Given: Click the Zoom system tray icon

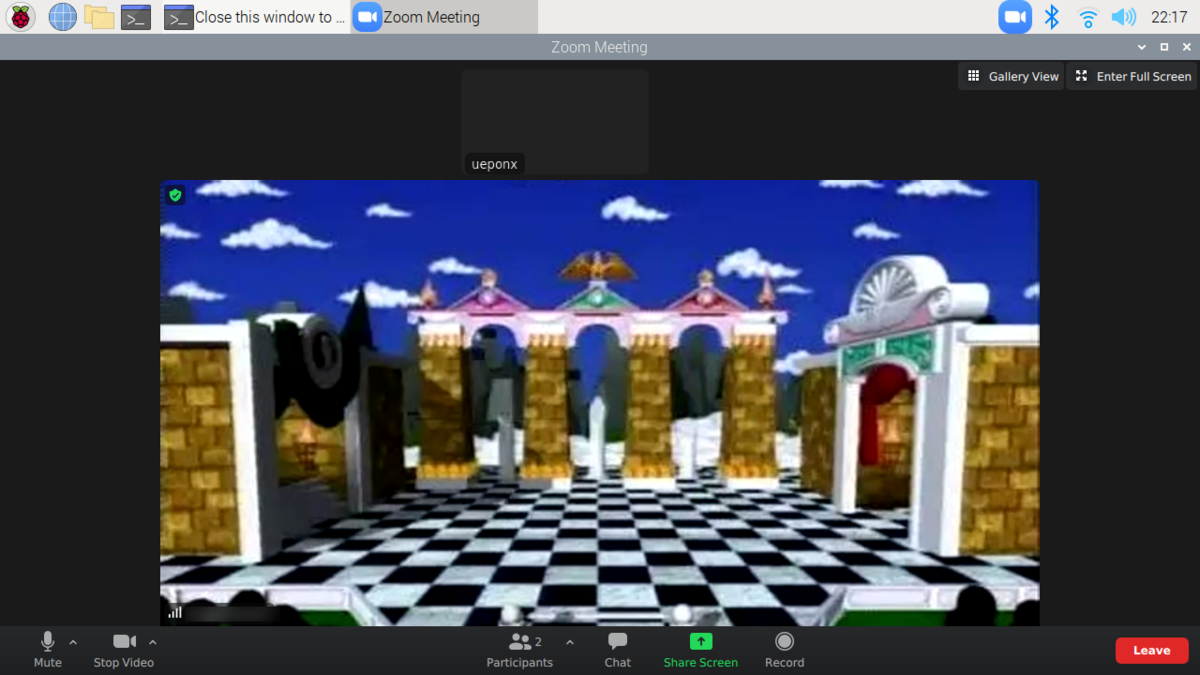Looking at the screenshot, I should [1015, 17].
